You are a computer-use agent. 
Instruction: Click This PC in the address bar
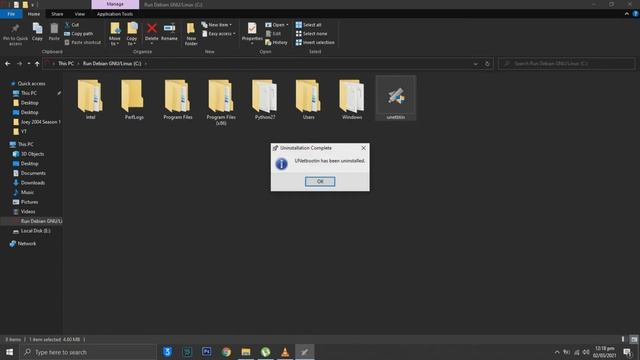click(66, 64)
